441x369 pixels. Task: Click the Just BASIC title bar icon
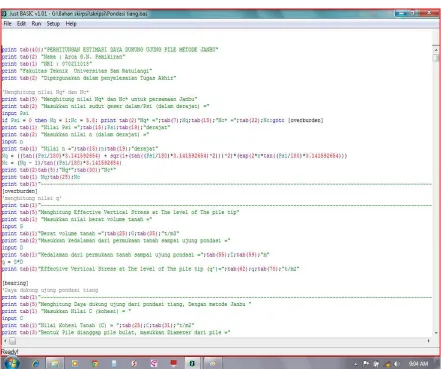pyautogui.click(x=4, y=14)
